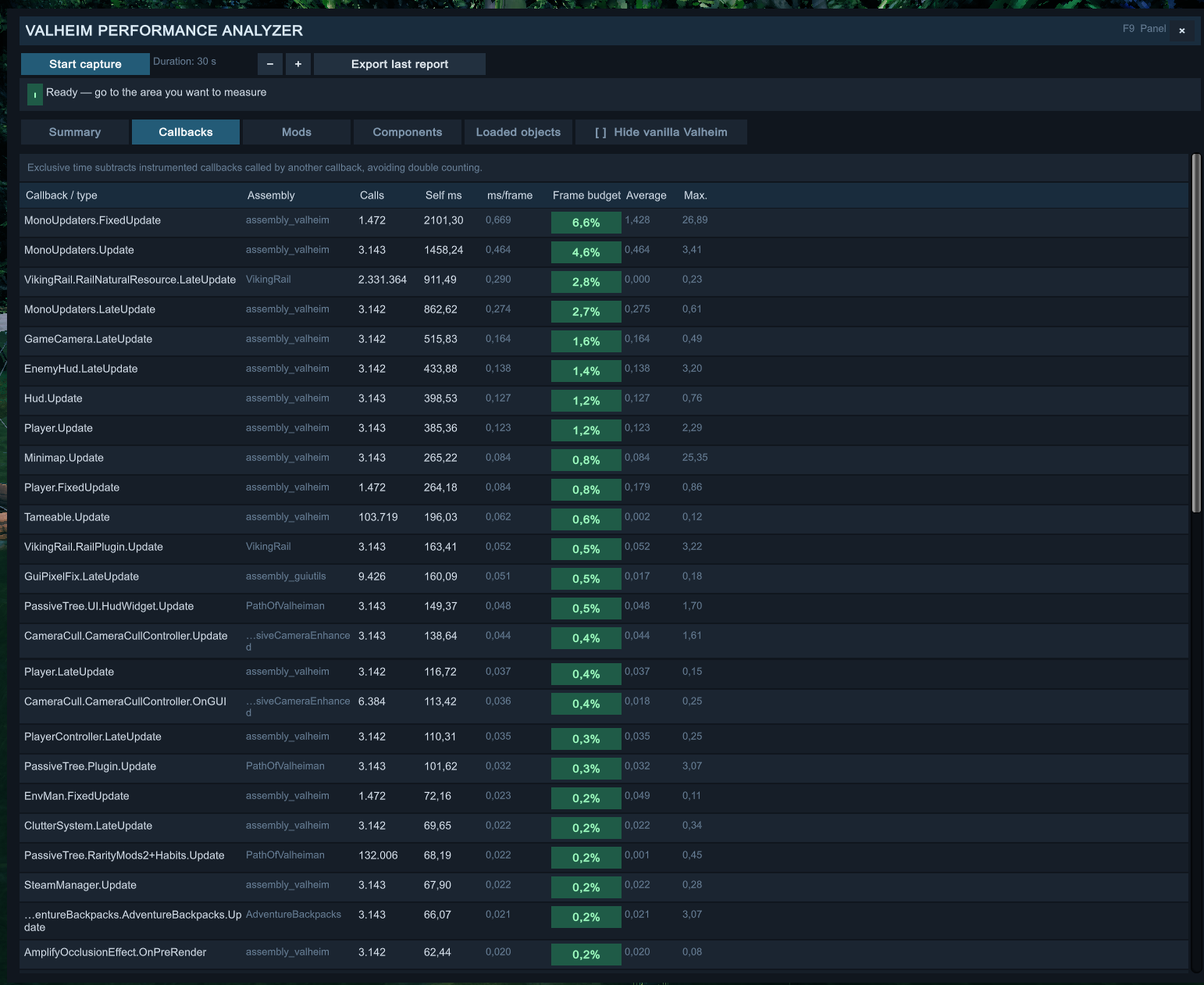Increase capture duration with plus button
This screenshot has height=985, width=1204.
(298, 64)
